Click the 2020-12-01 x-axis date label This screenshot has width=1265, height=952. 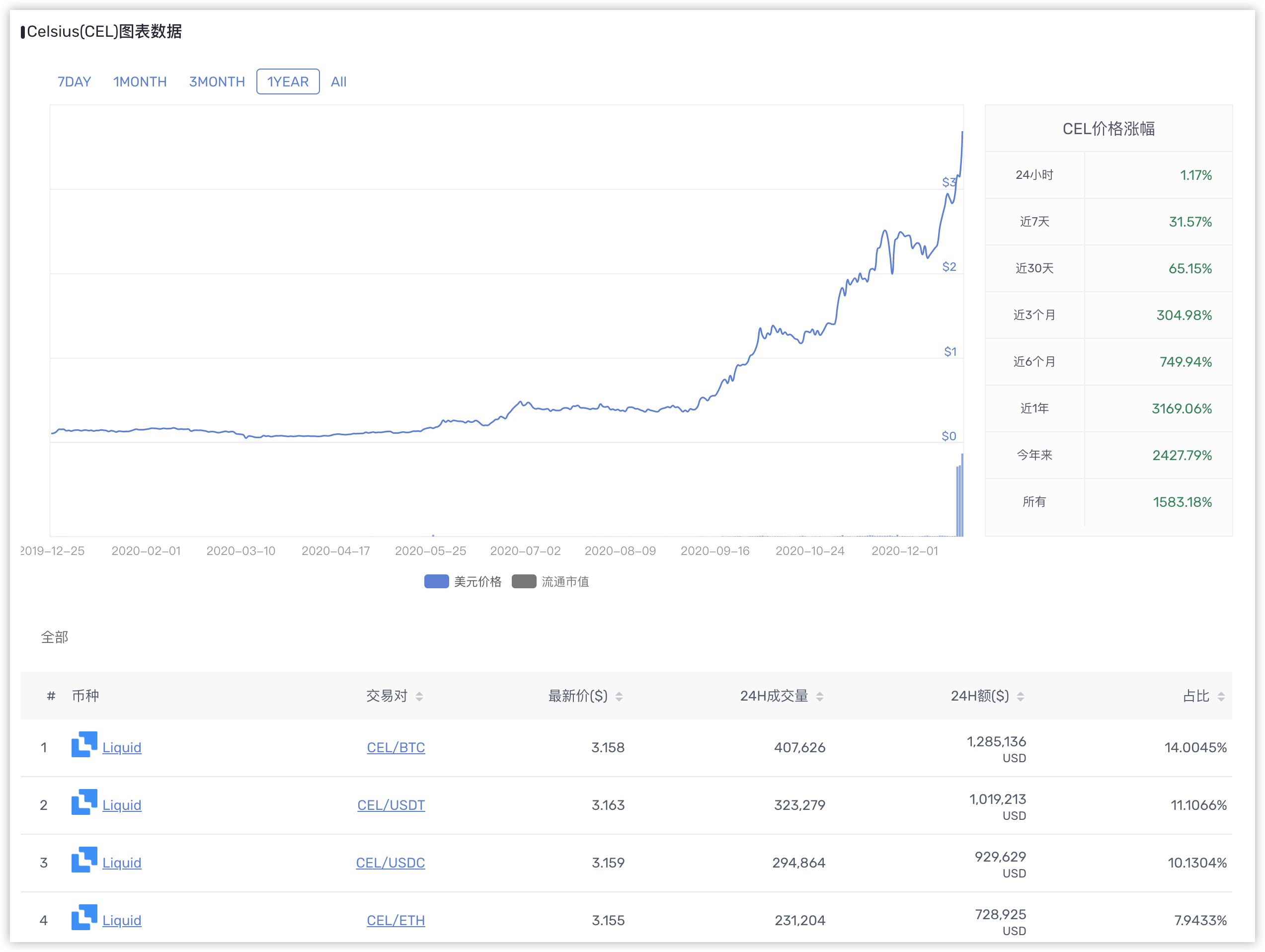click(x=905, y=551)
